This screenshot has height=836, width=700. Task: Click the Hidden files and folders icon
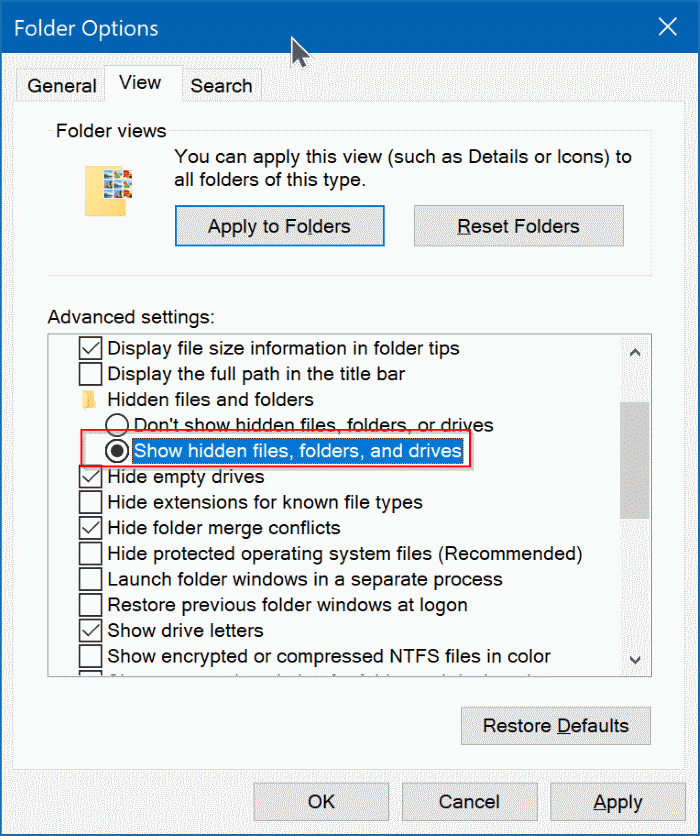[x=88, y=399]
